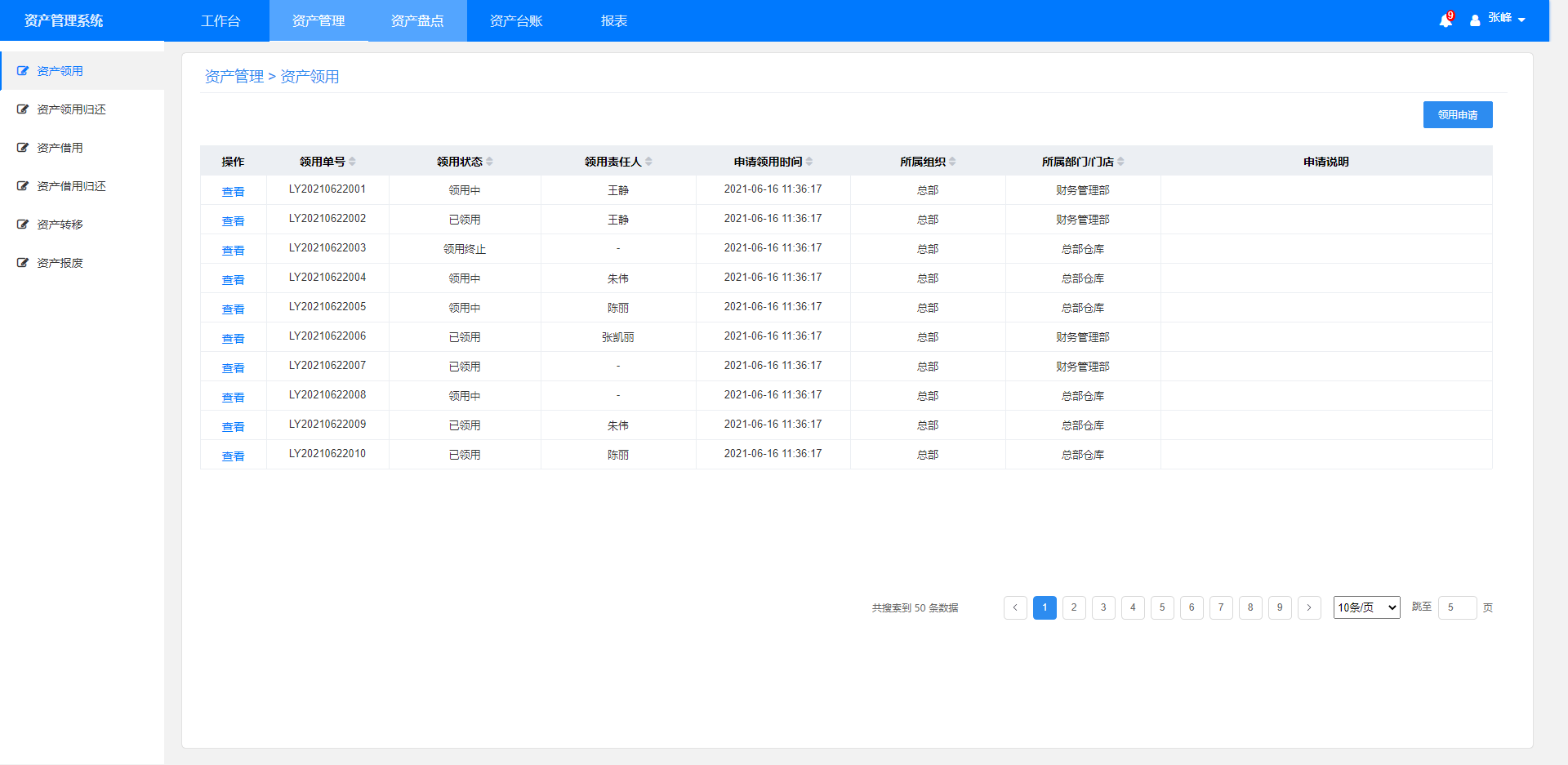
Task: Open the notification bell icon
Action: point(1445,20)
